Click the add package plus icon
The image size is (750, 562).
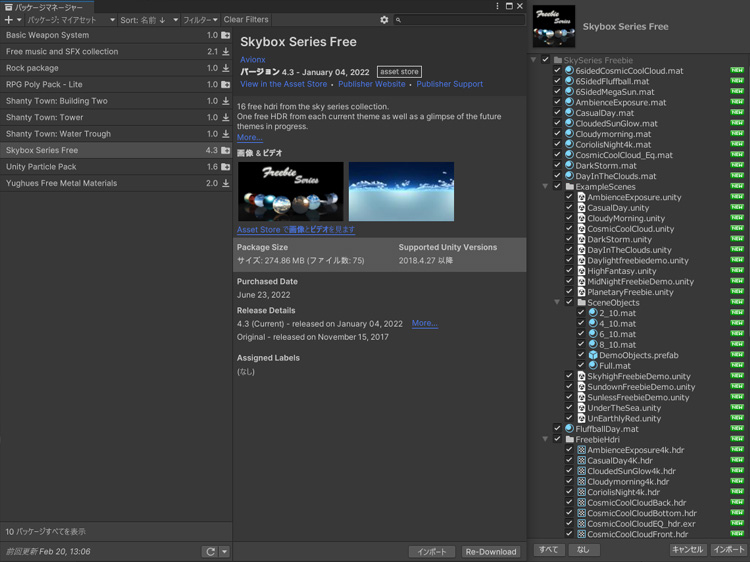coord(10,20)
